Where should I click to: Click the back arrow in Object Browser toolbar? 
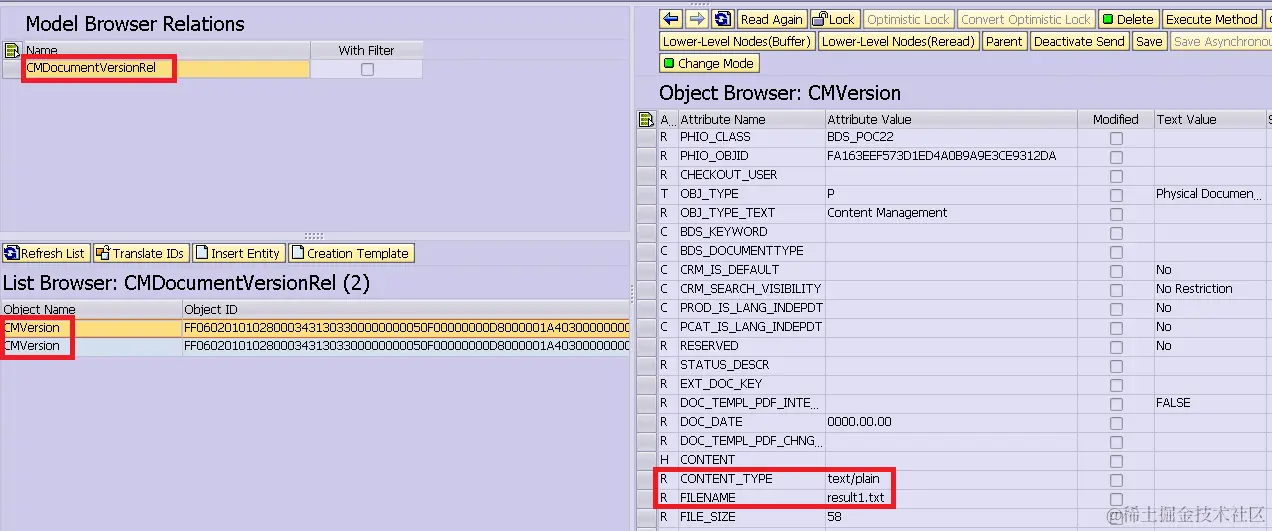click(672, 19)
